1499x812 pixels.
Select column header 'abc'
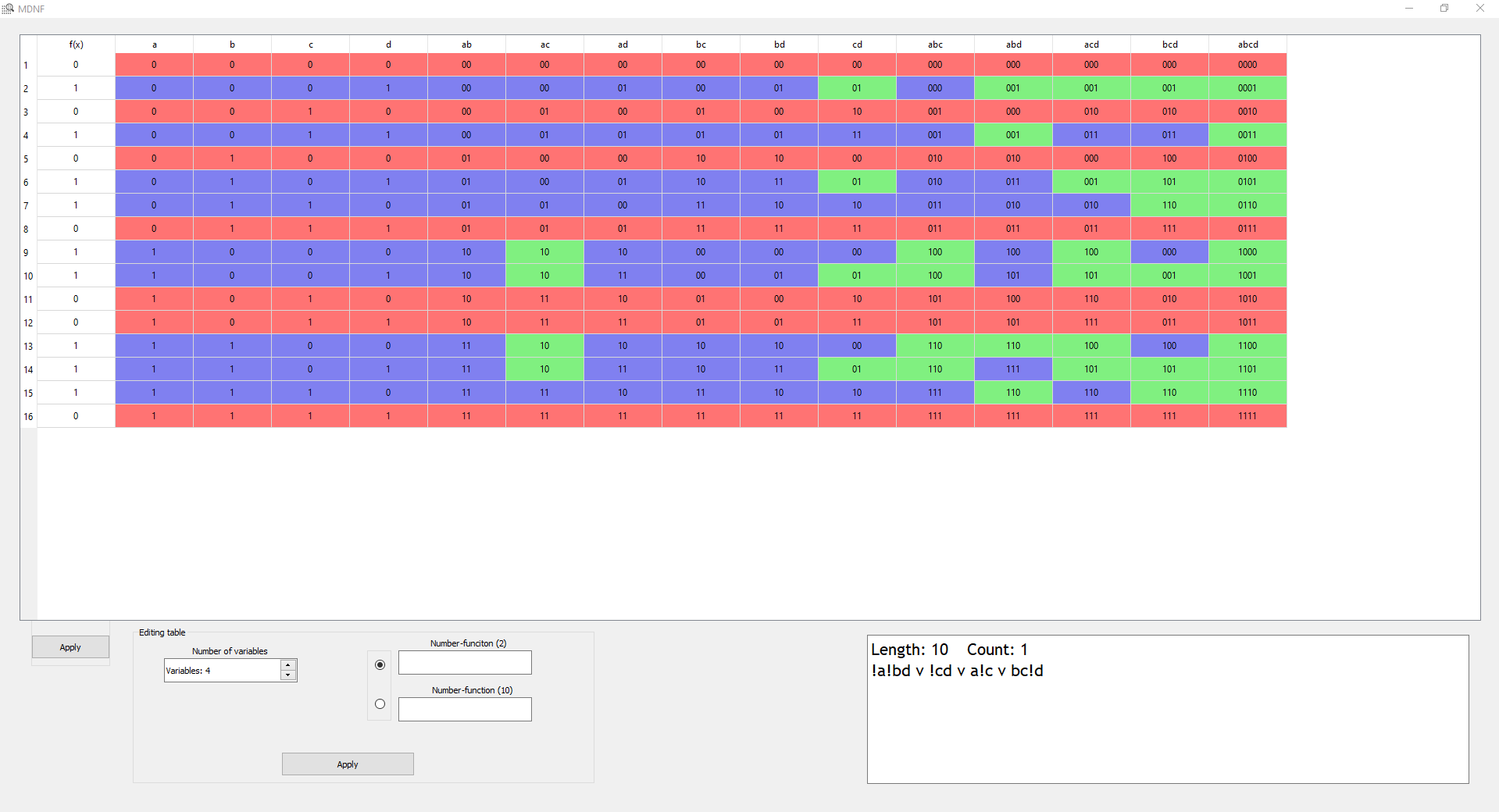pyautogui.click(x=935, y=45)
